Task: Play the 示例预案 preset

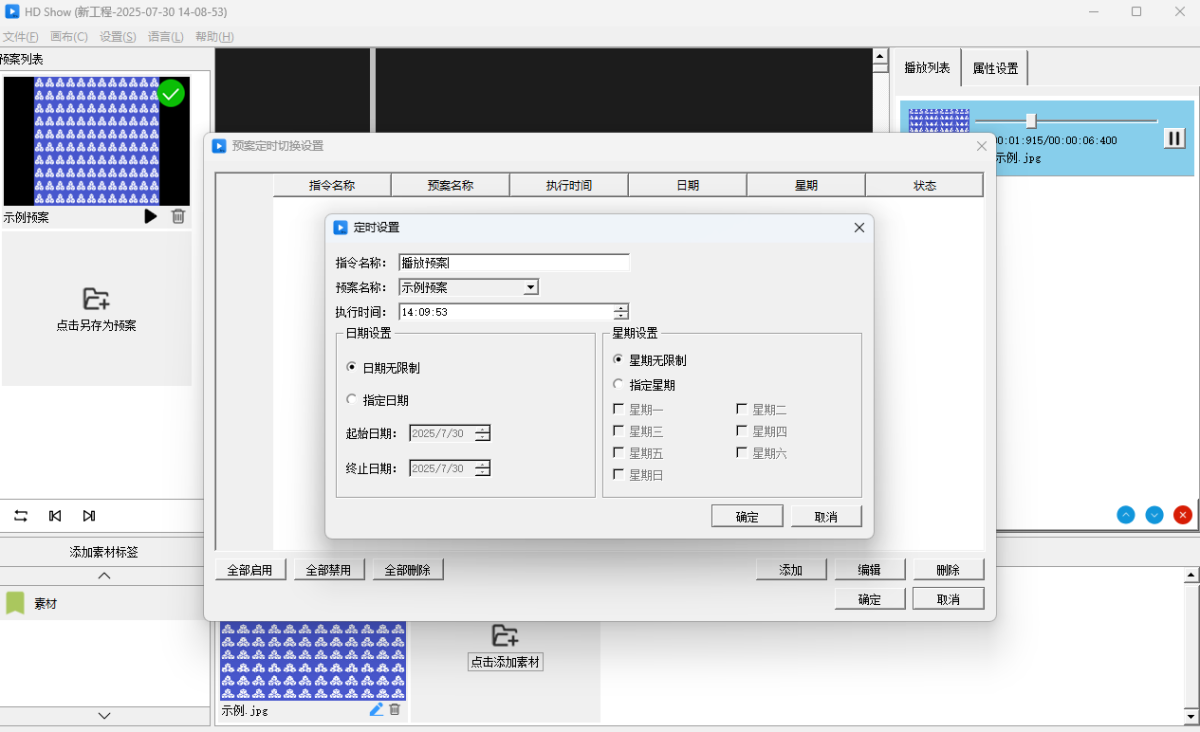Action: pyautogui.click(x=151, y=216)
